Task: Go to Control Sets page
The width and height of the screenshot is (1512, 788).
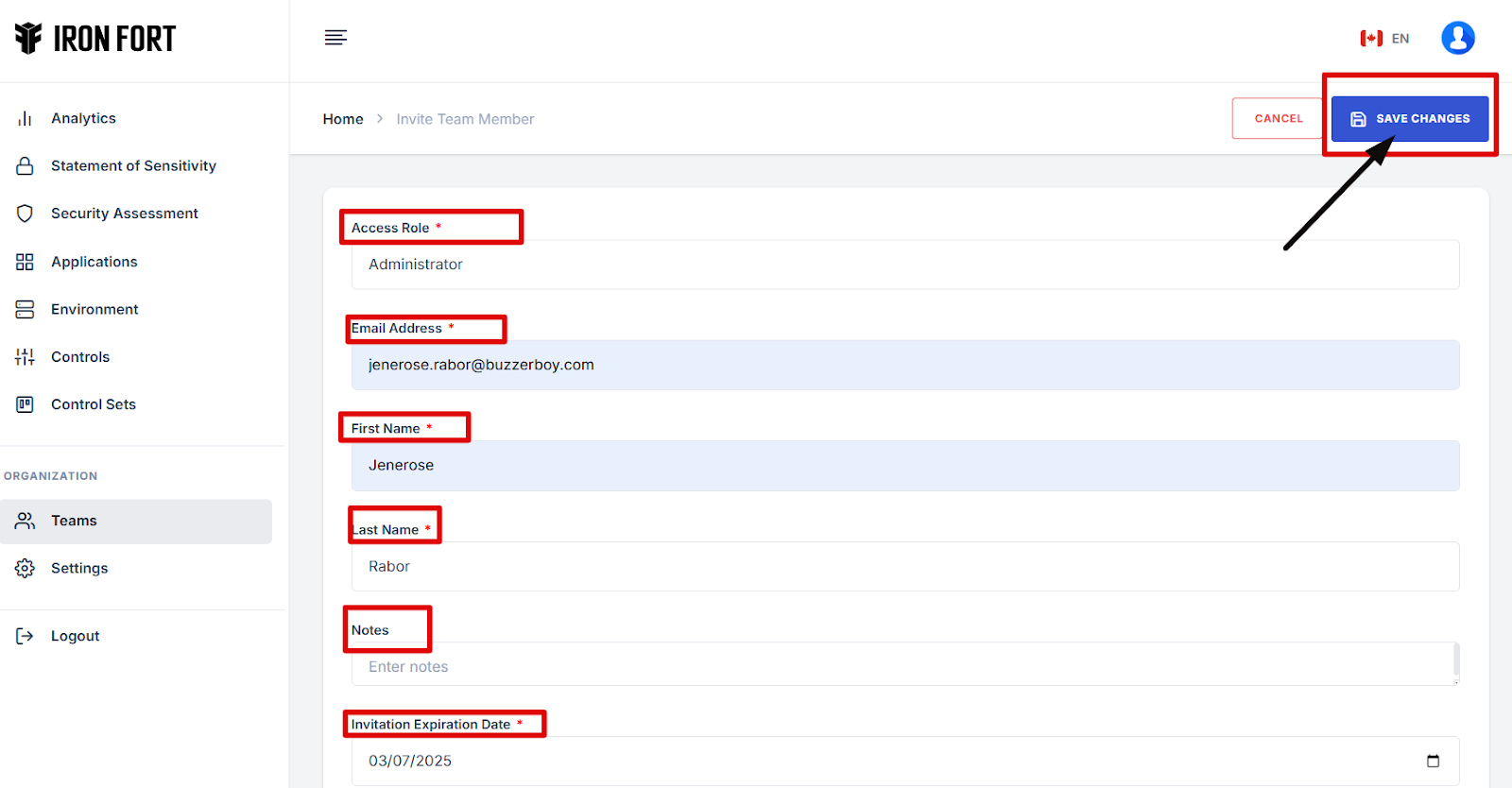Action: (x=94, y=404)
